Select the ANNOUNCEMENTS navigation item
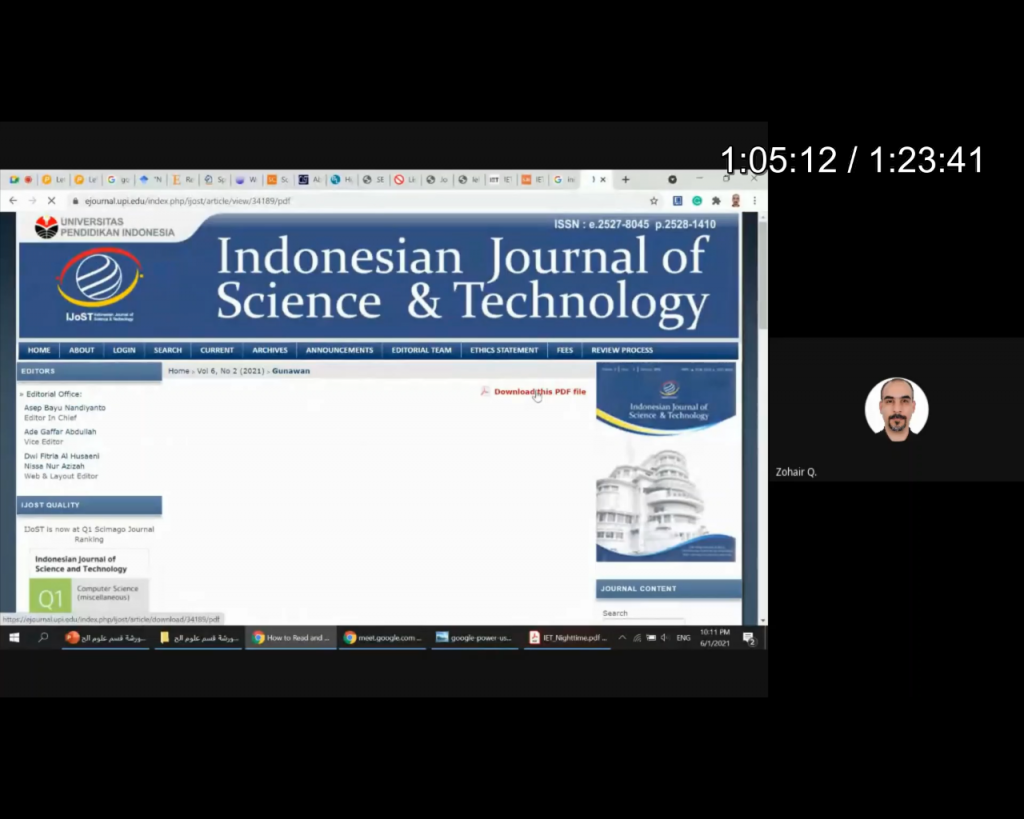The image size is (1024, 819). click(x=339, y=350)
